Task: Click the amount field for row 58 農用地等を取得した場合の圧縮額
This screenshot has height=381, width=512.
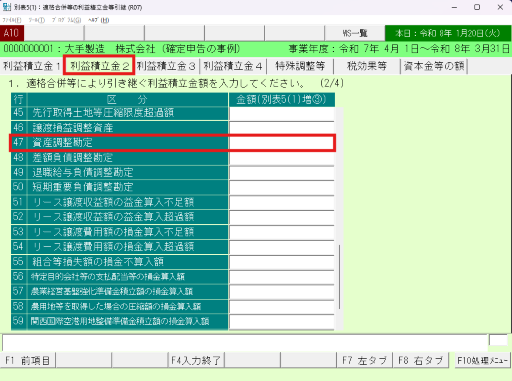Action: point(282,307)
